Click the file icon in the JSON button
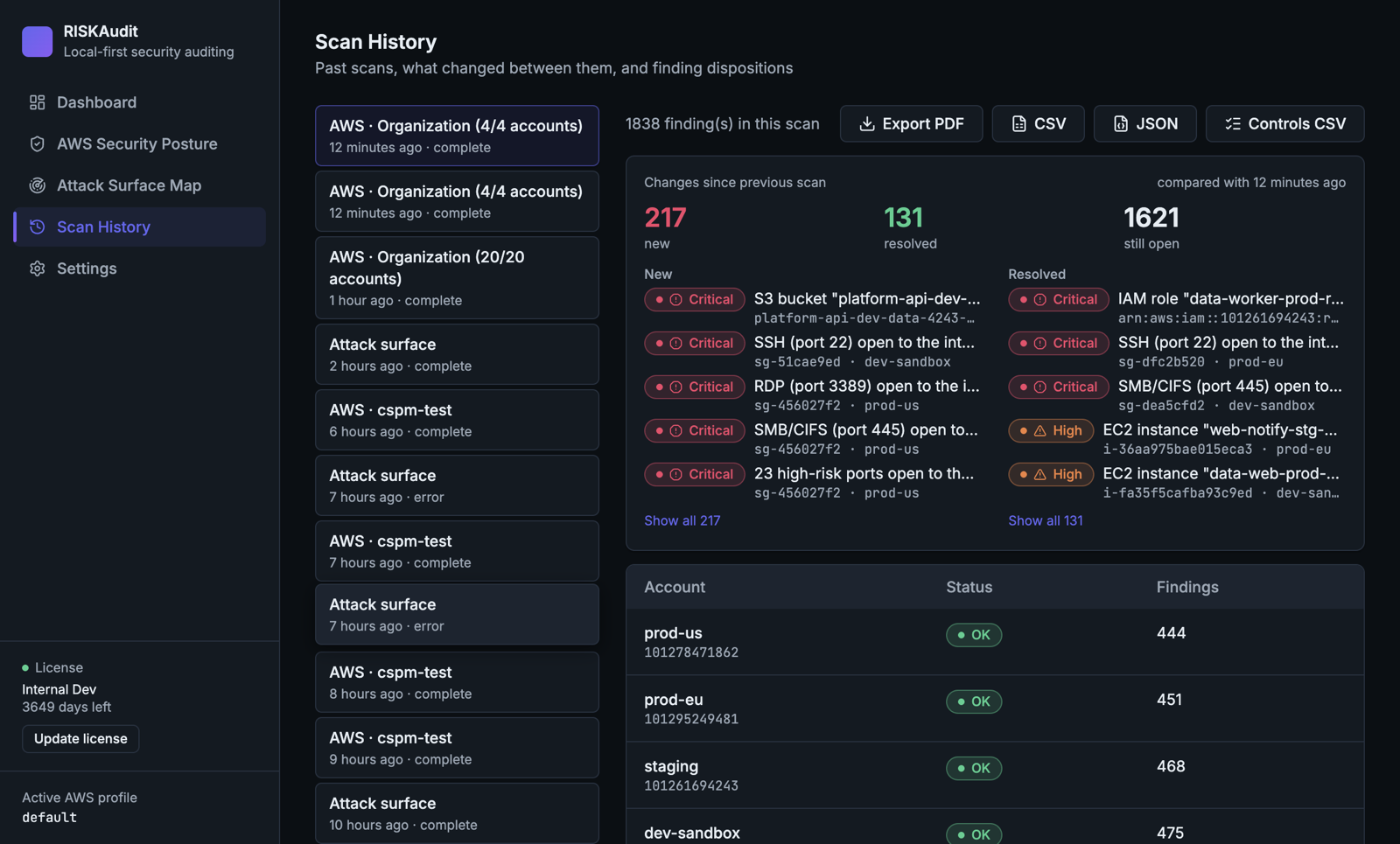 pyautogui.click(x=1120, y=124)
